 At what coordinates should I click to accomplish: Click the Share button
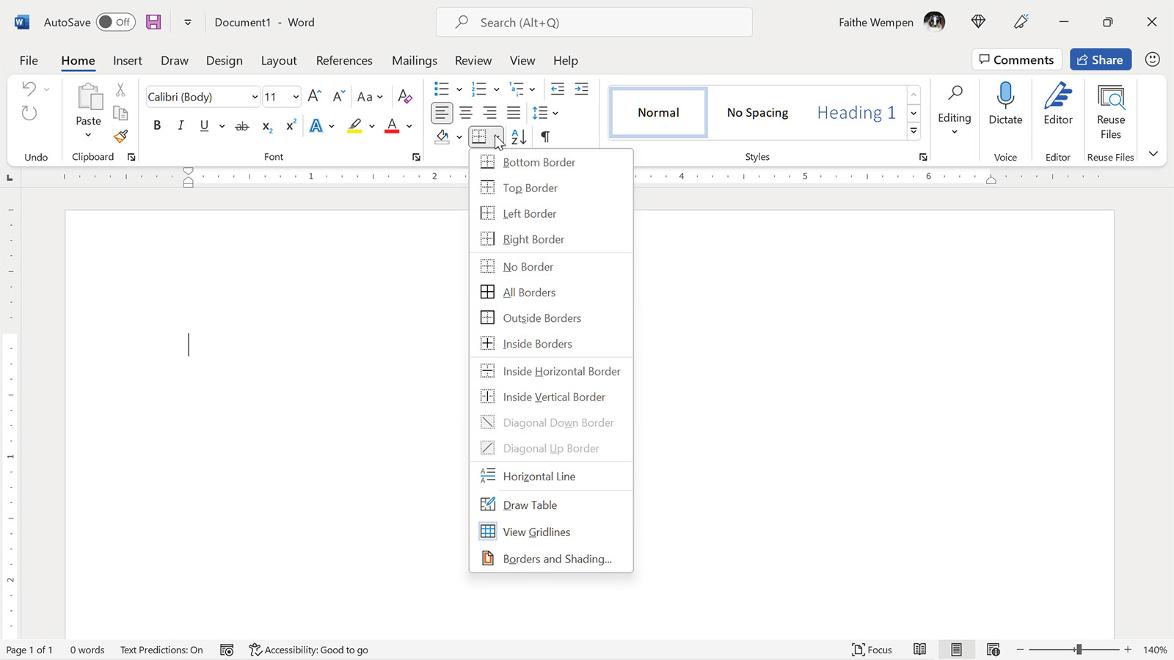[1100, 60]
